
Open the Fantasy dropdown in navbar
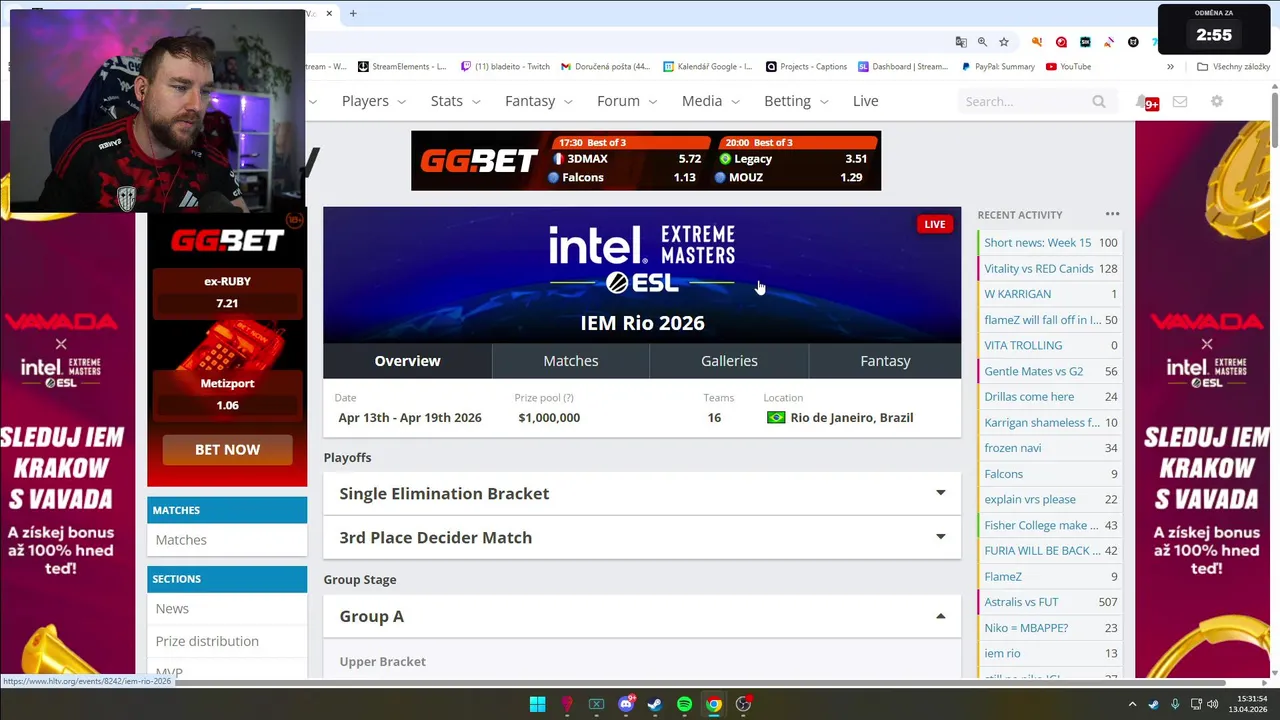point(539,101)
